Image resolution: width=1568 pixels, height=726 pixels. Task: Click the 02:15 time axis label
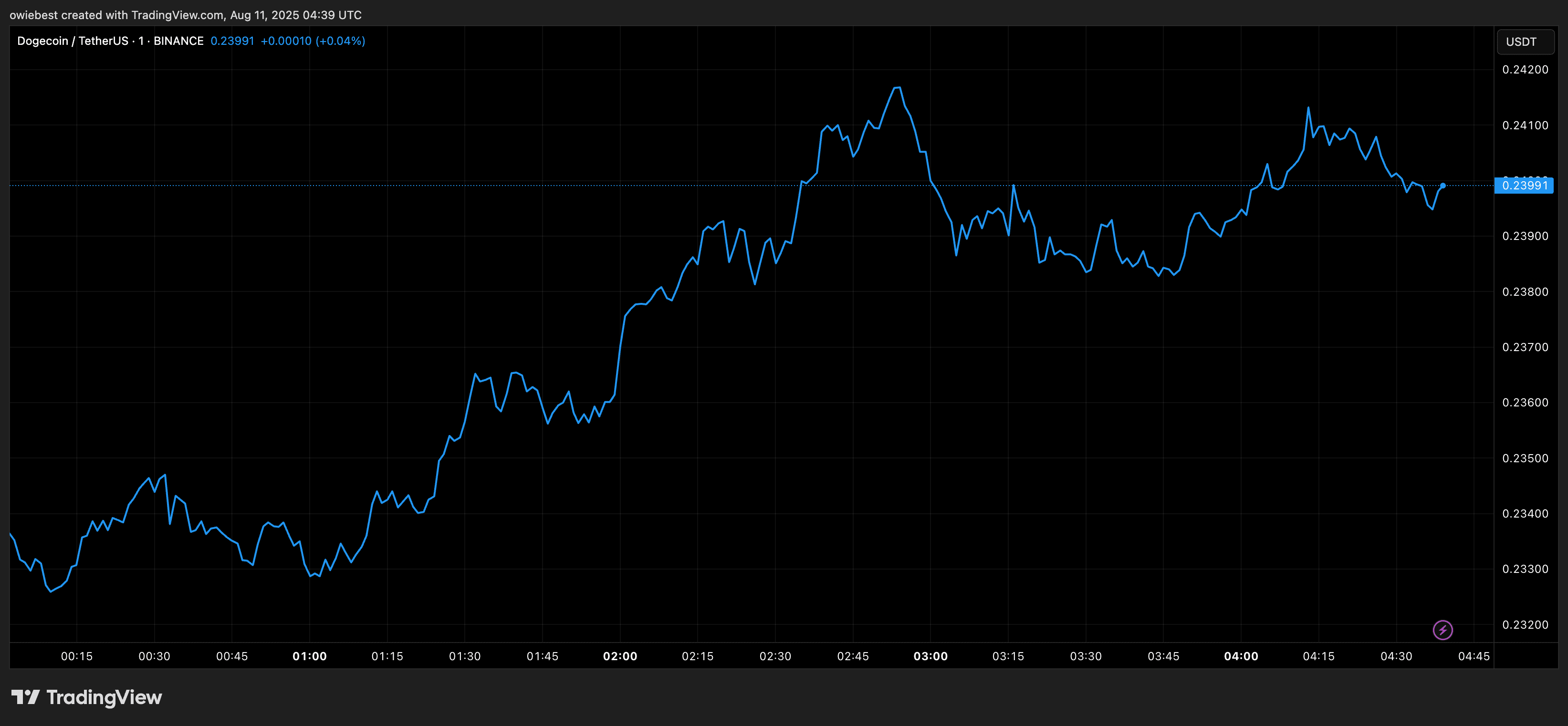[x=698, y=656]
